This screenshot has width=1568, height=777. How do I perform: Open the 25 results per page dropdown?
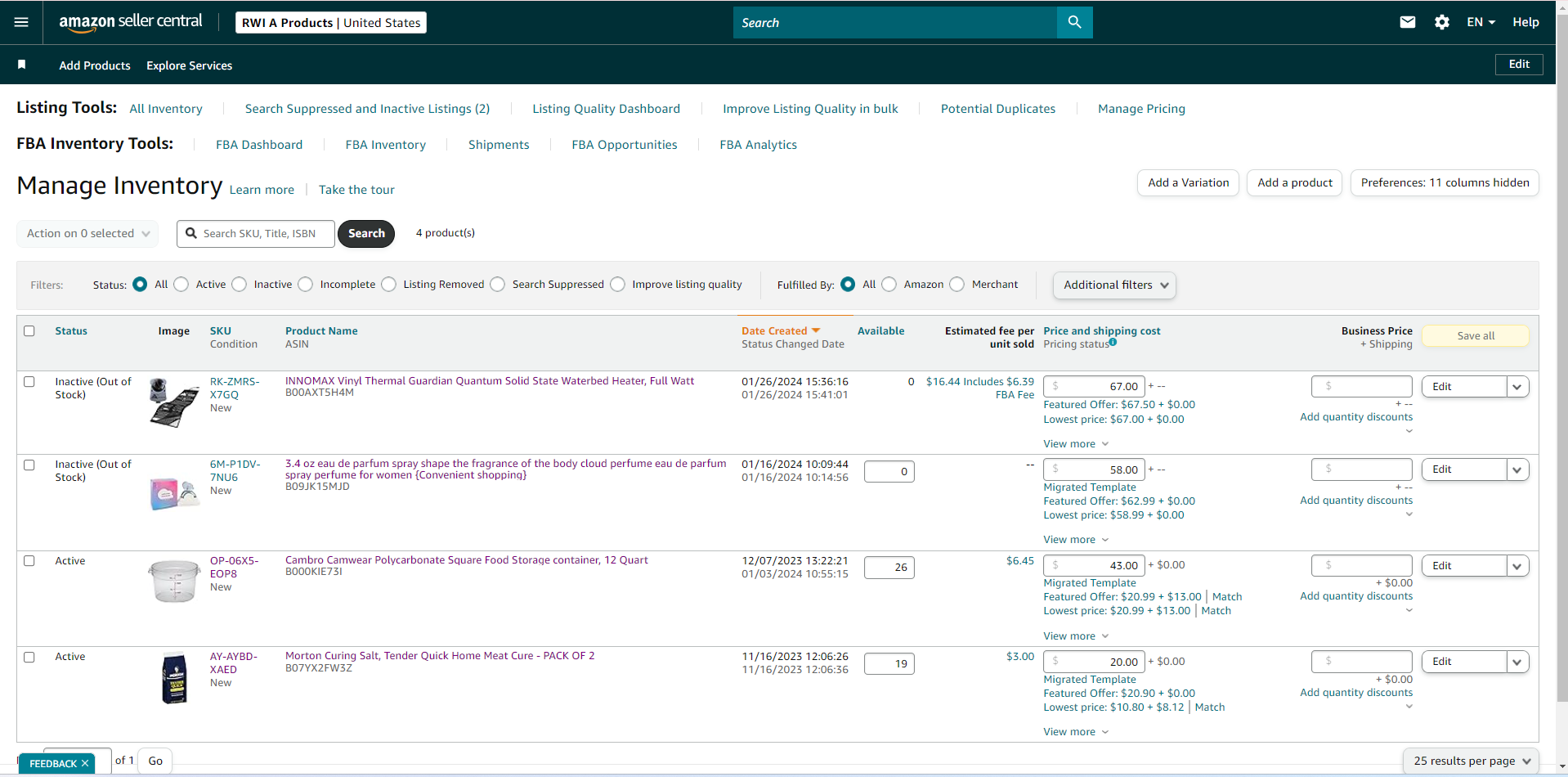tap(1472, 761)
